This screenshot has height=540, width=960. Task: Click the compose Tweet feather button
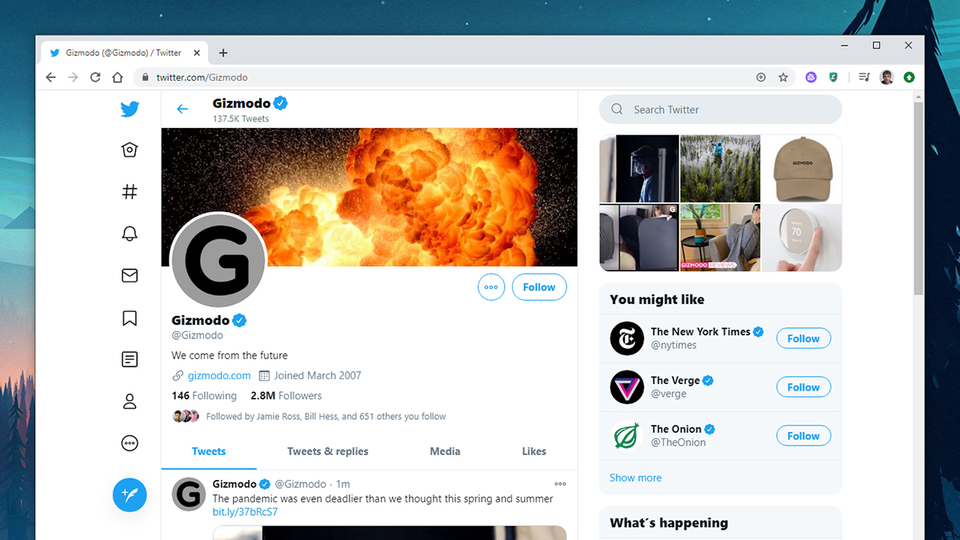click(x=130, y=495)
